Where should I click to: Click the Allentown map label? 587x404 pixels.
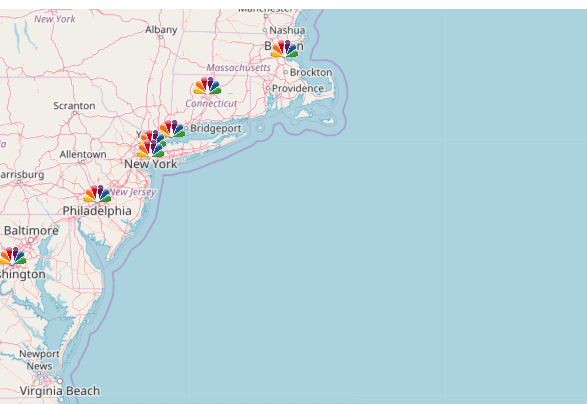click(x=83, y=154)
